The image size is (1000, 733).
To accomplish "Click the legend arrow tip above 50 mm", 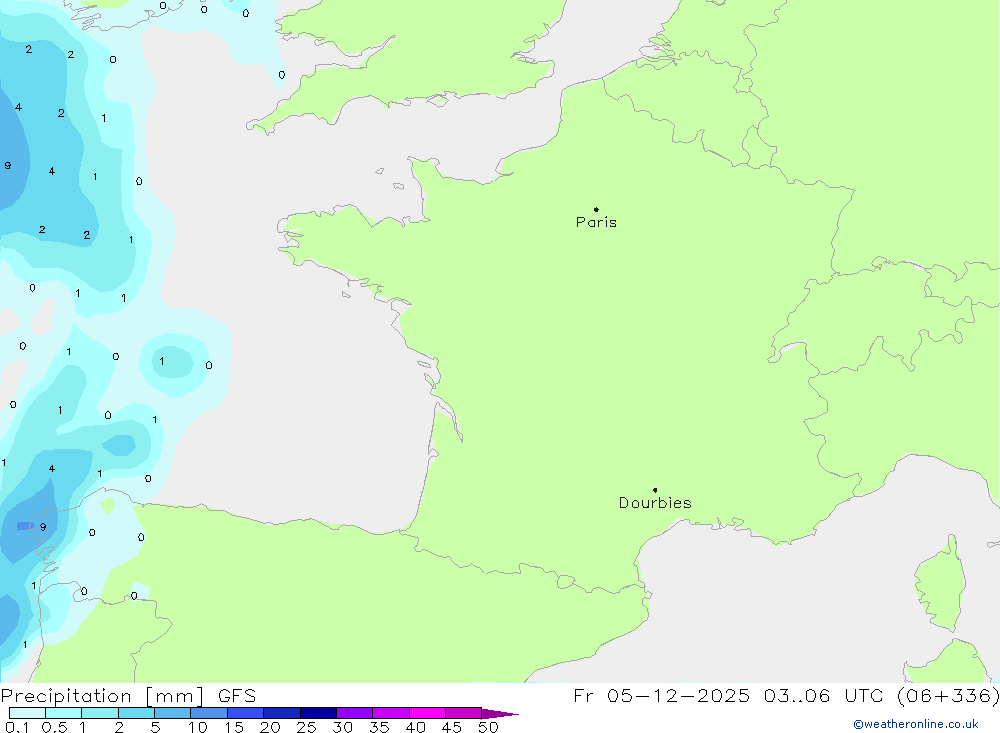I will [x=500, y=714].
